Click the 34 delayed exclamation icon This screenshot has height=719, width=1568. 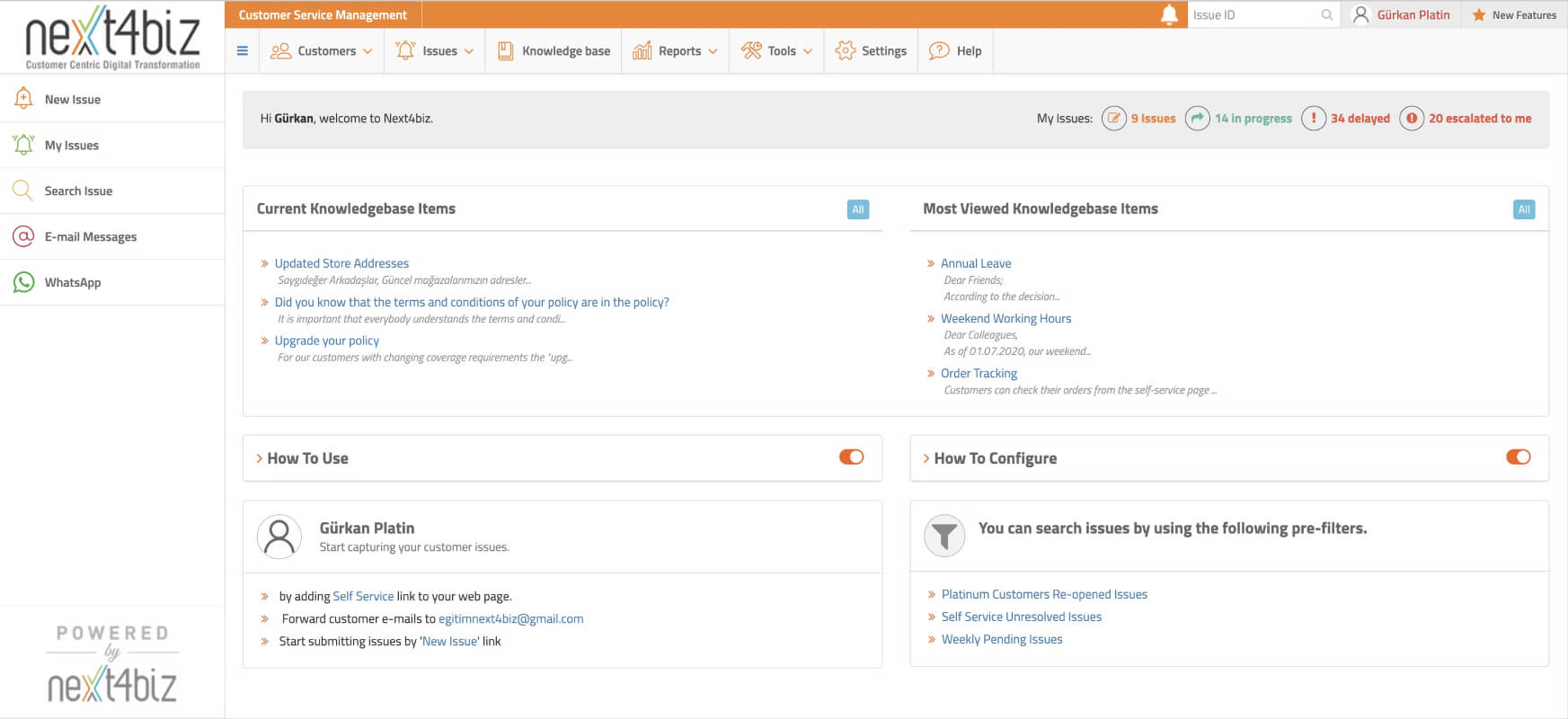tap(1314, 119)
